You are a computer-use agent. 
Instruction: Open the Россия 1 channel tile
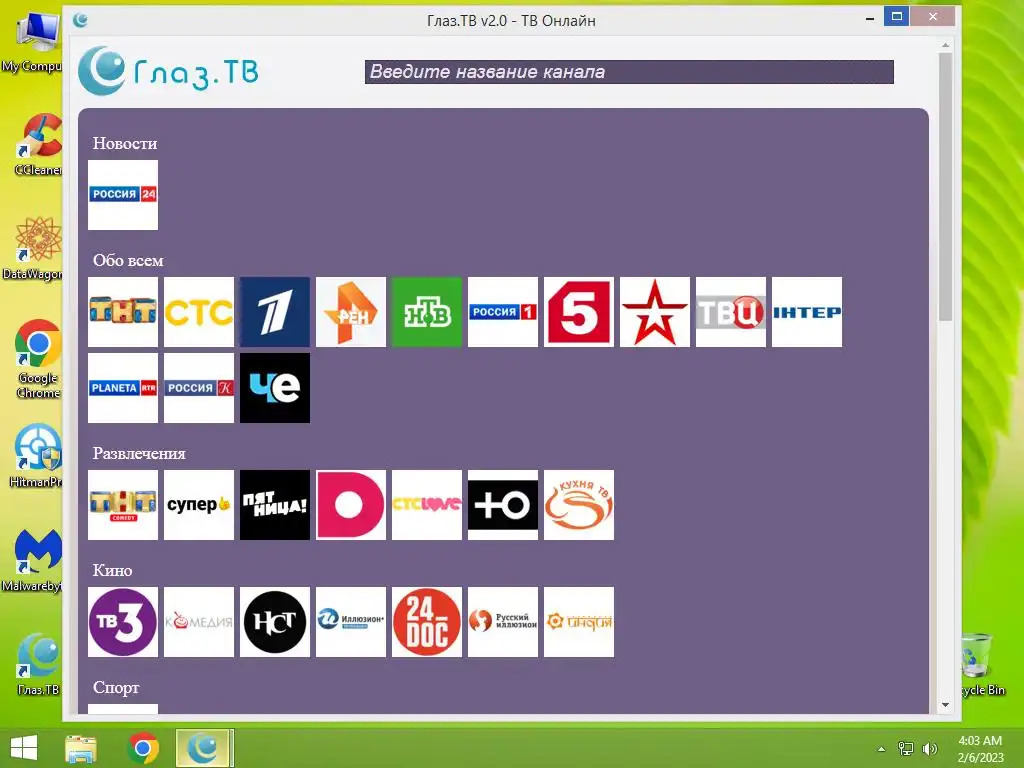pyautogui.click(x=503, y=312)
